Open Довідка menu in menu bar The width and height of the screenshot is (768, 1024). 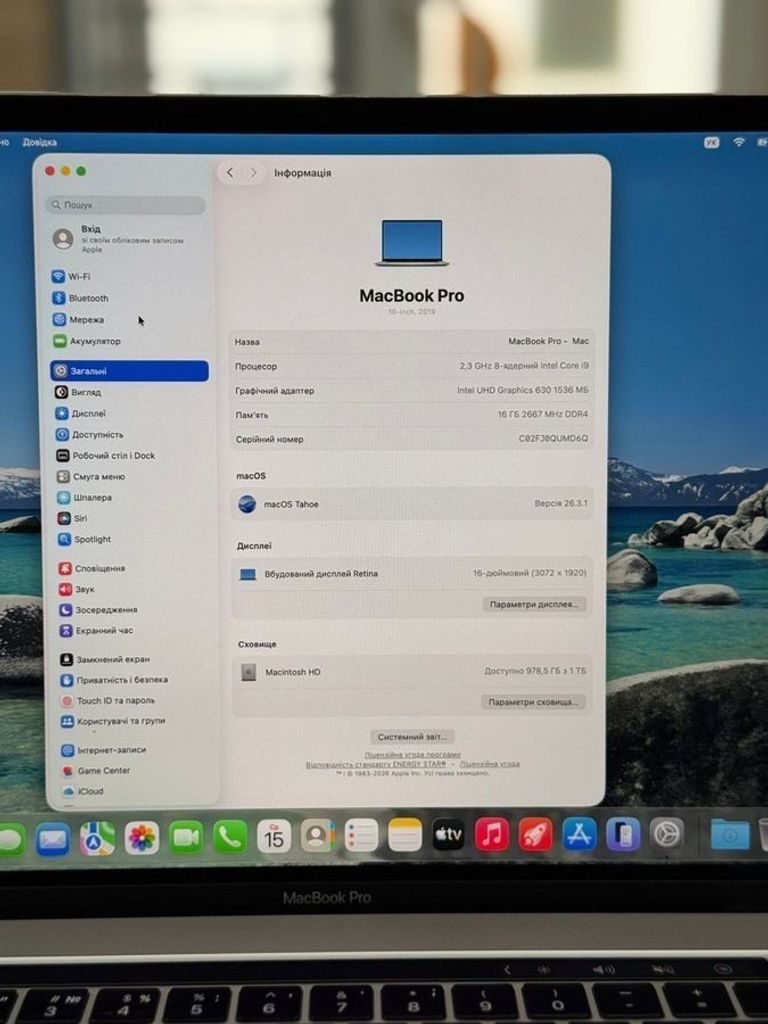(x=39, y=142)
